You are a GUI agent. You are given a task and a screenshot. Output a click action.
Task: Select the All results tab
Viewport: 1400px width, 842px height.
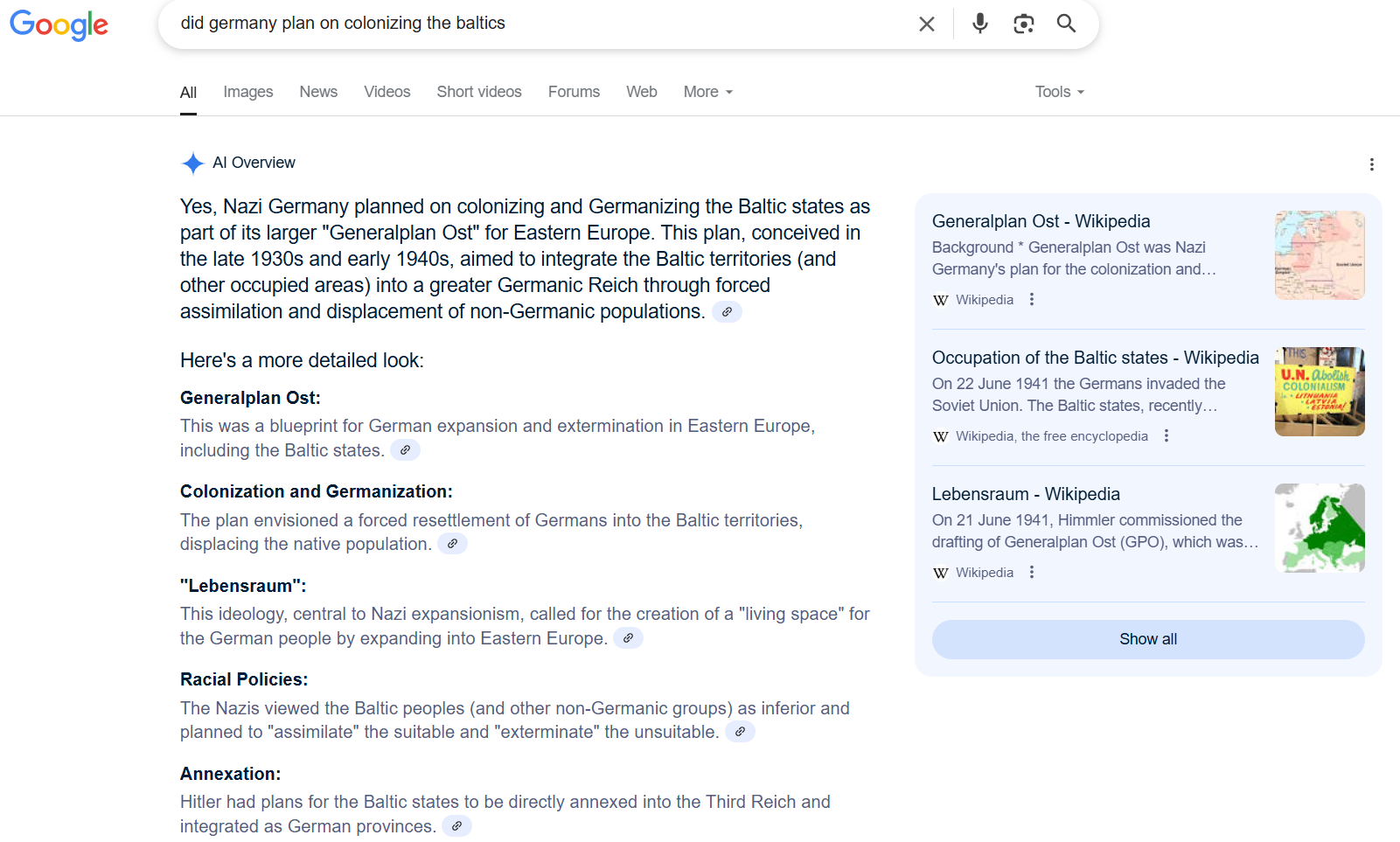coord(188,93)
